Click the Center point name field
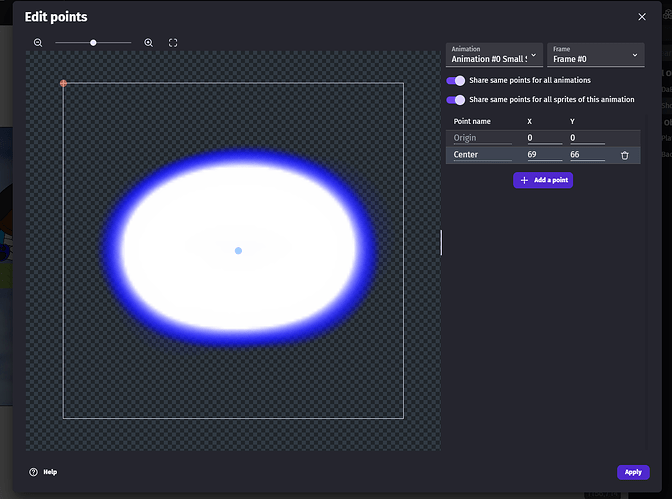The height and width of the screenshot is (499, 672). coord(482,155)
